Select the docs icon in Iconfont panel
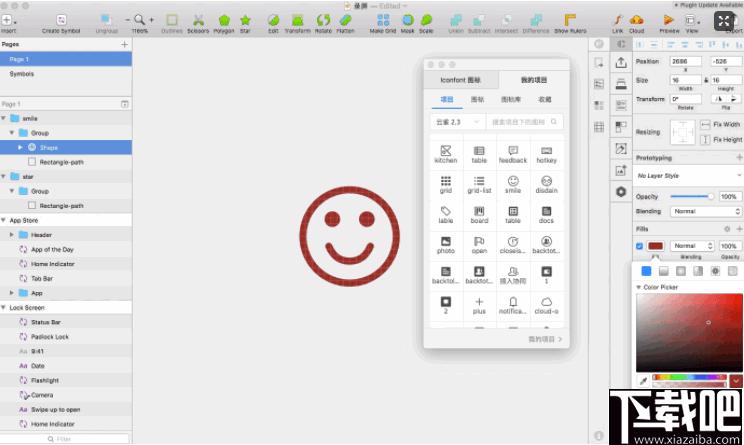This screenshot has height=445, width=744. pos(546,214)
